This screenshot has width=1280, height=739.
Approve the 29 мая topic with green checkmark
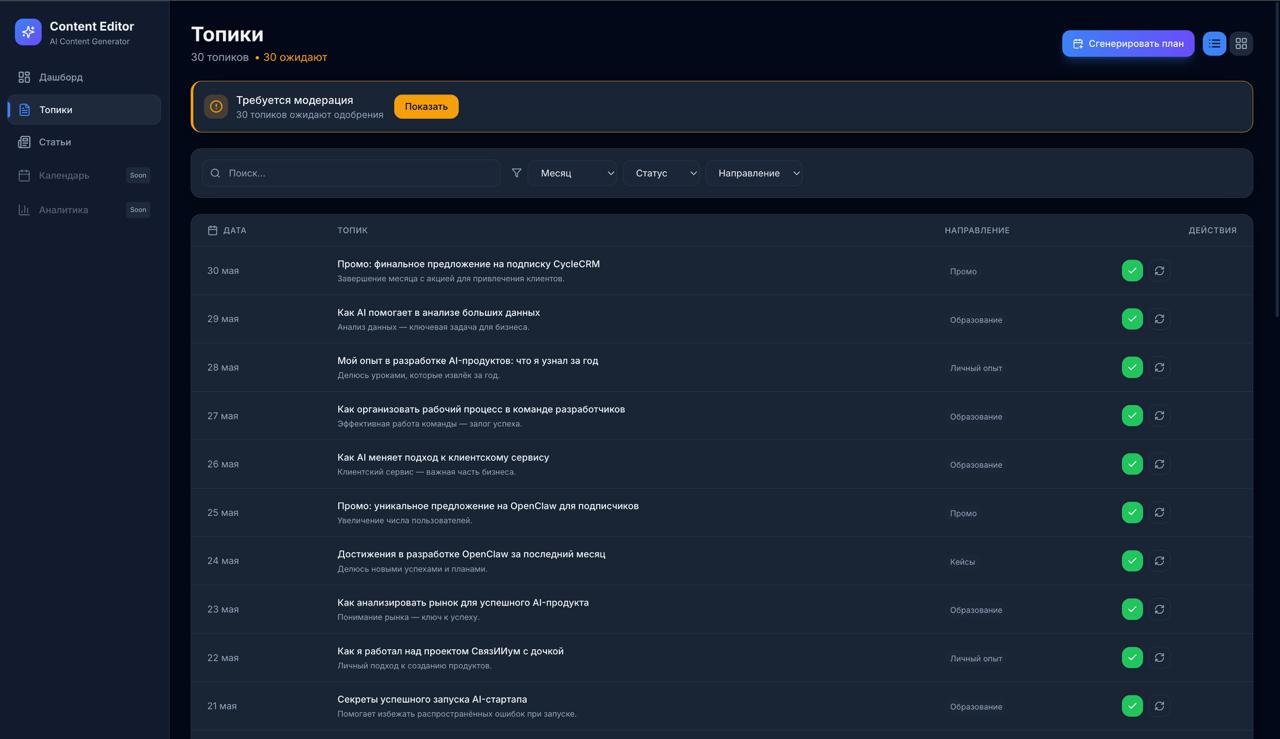tap(1132, 319)
